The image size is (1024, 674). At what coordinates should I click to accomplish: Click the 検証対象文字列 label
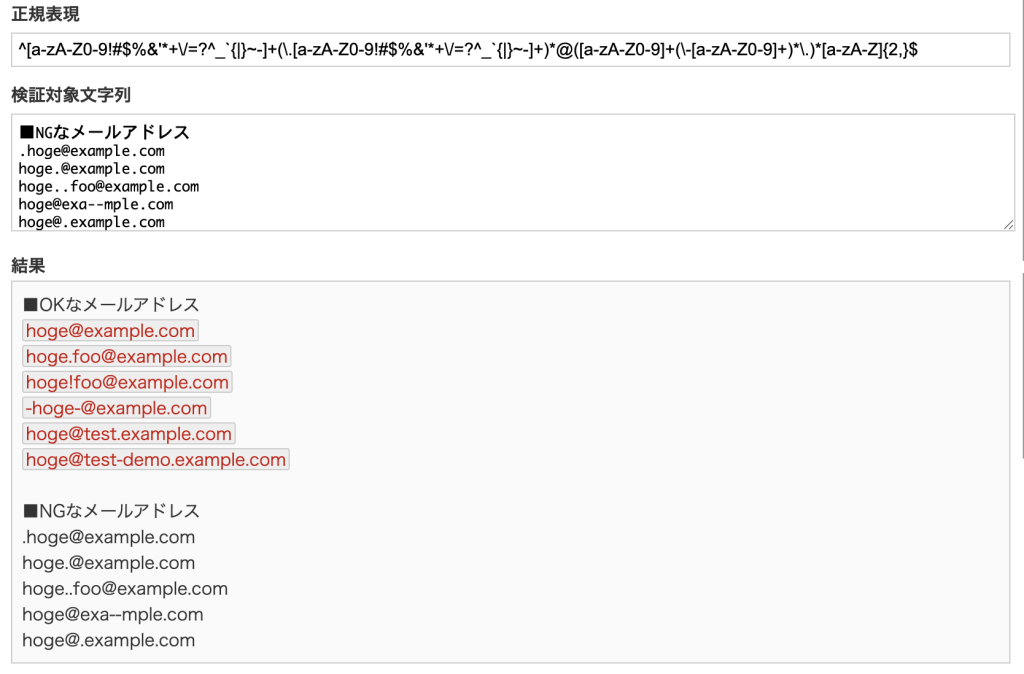coord(71,95)
